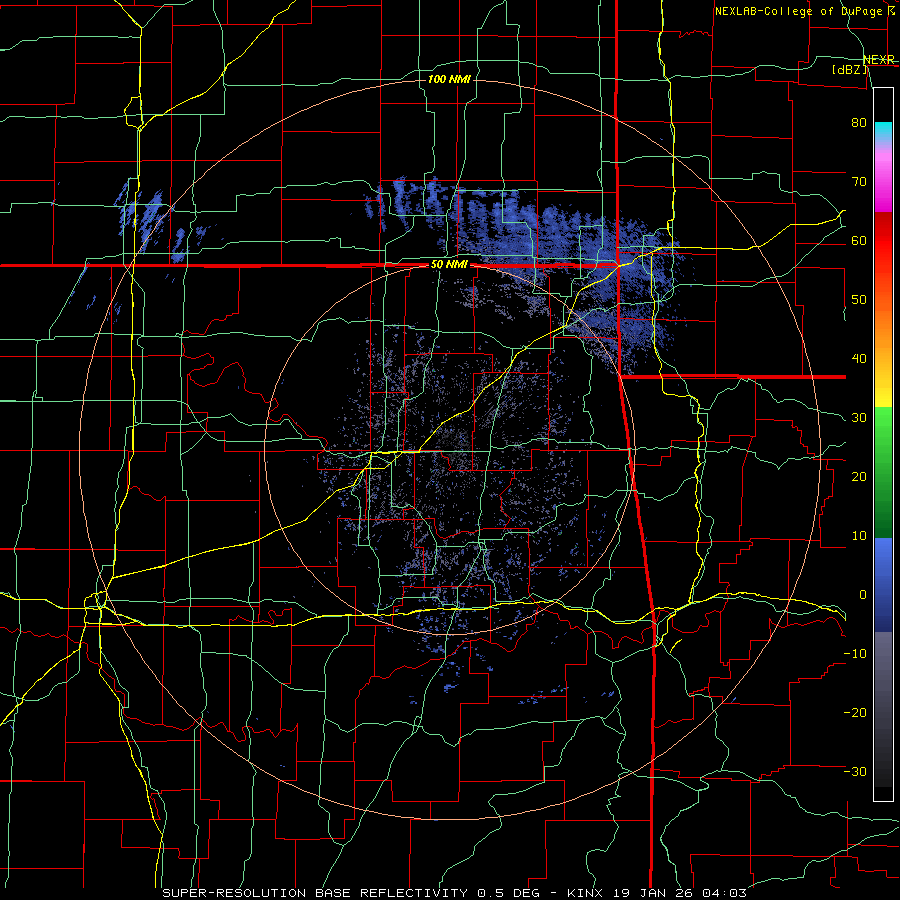Click the "19 JAN 26 04:03" timestamp text
Viewport: 900px width, 900px height.
point(678,893)
